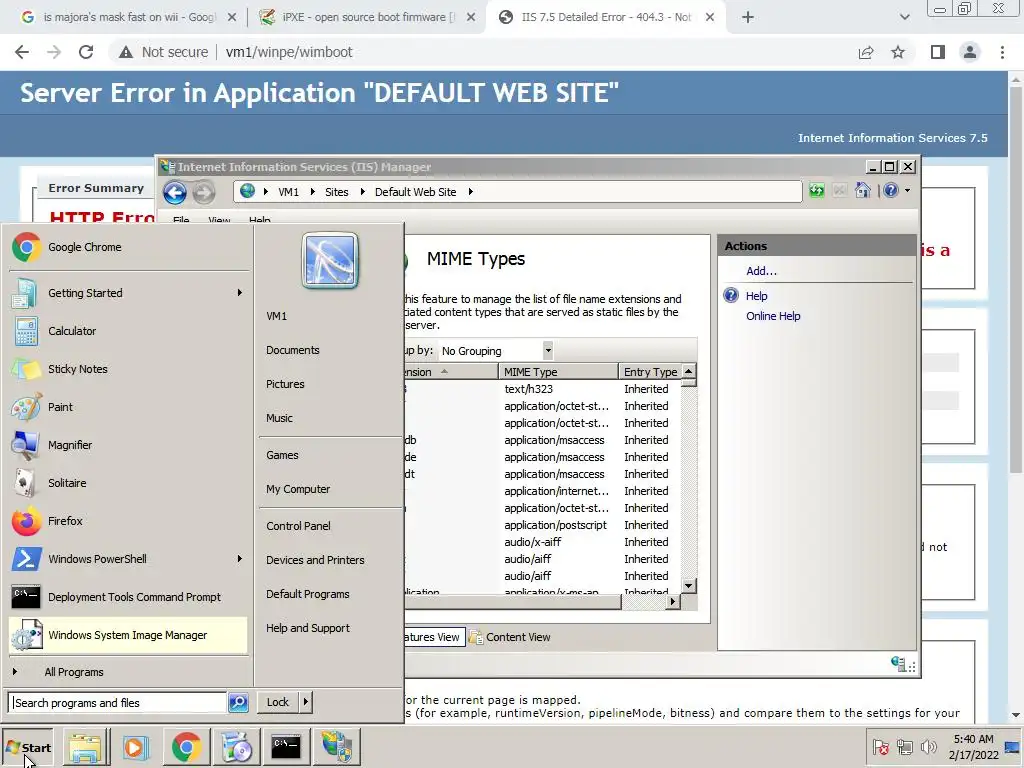The height and width of the screenshot is (768, 1024).
Task: Click Add... in the Actions pane
Action: (761, 271)
